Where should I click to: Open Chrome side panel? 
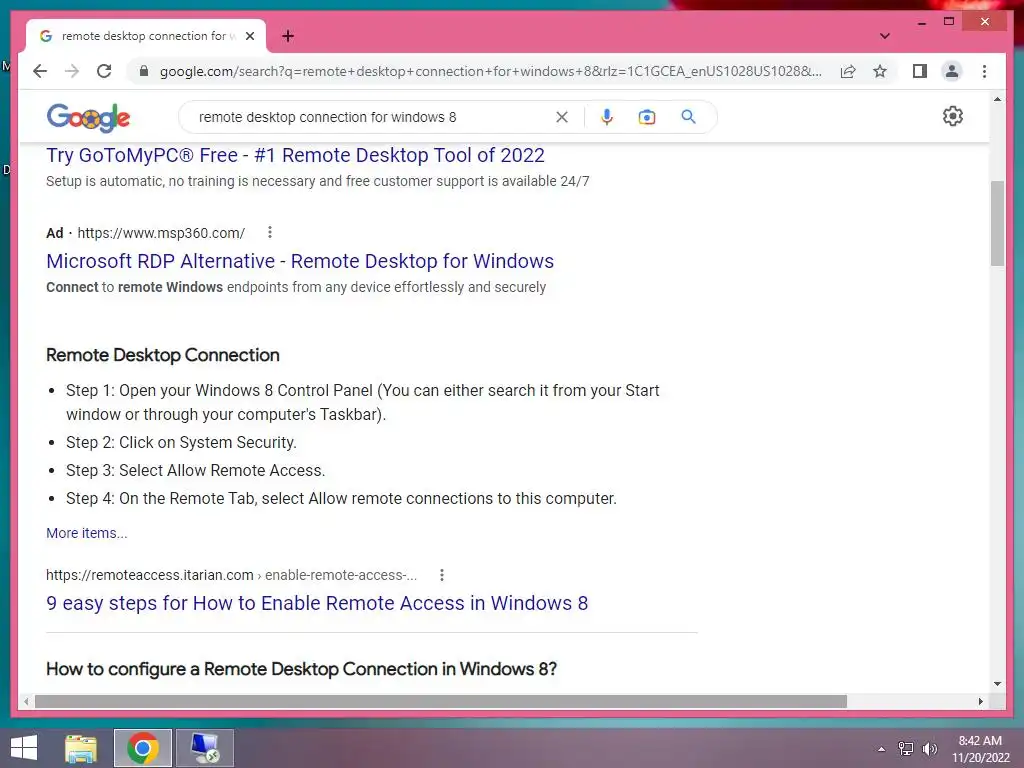[920, 71]
